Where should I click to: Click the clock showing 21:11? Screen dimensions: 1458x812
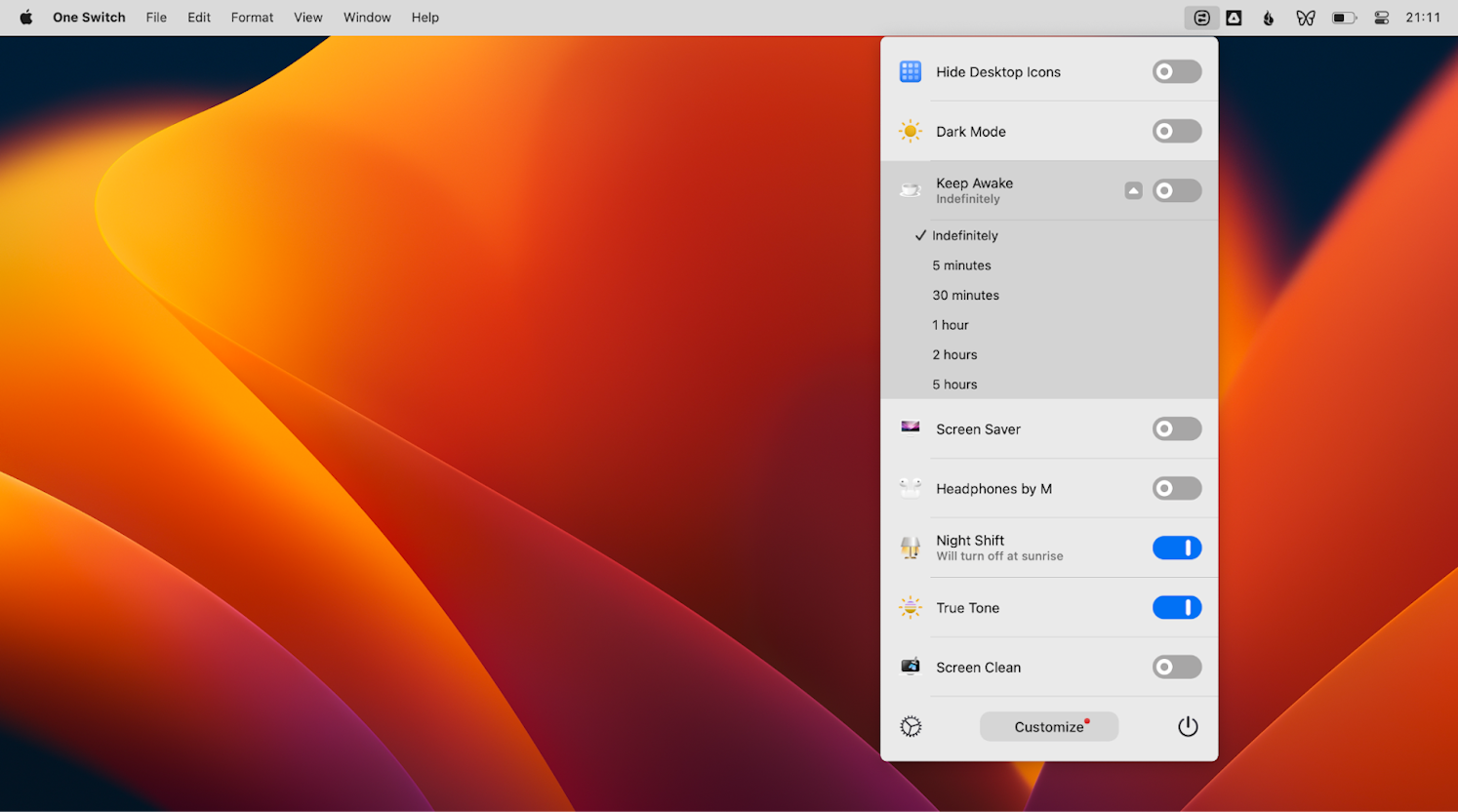(x=1422, y=18)
